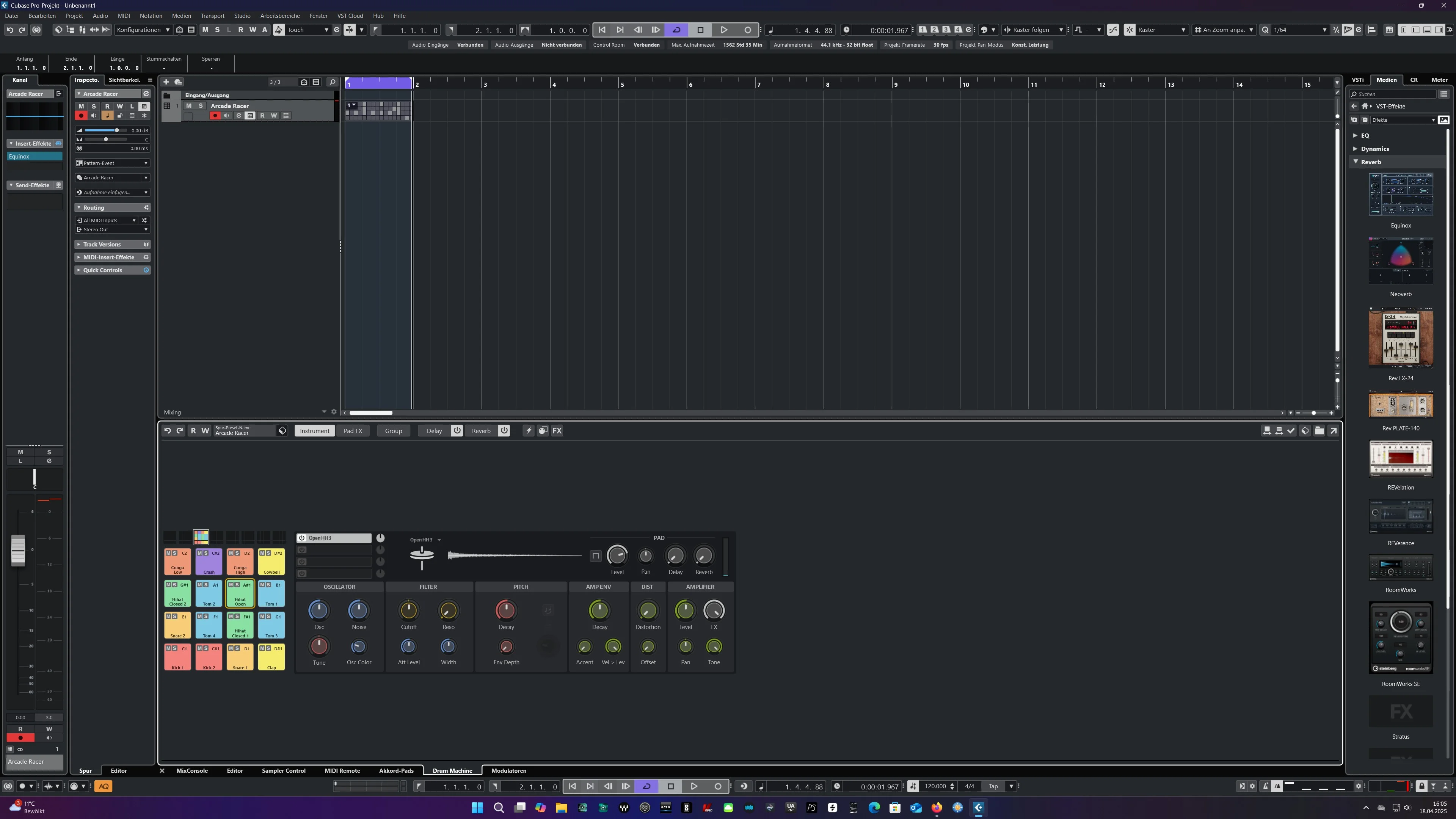1456x819 pixels.
Task: Click the Tap tempo button
Action: (993, 786)
